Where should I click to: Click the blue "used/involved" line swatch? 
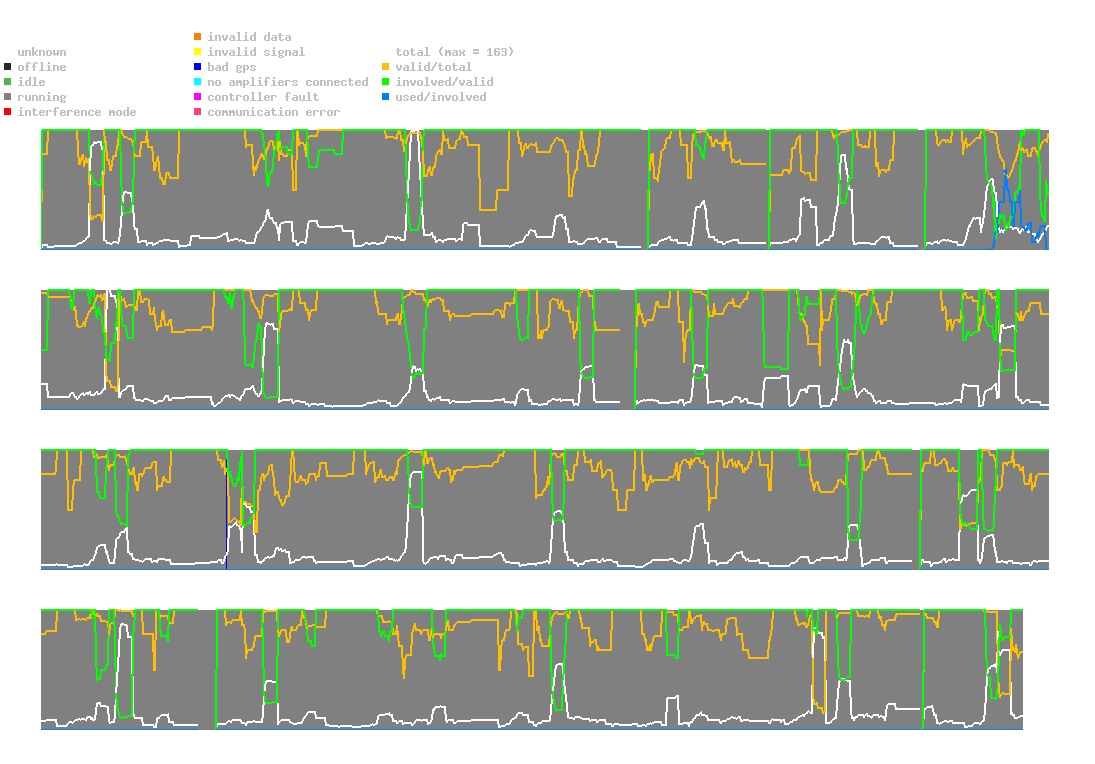386,97
